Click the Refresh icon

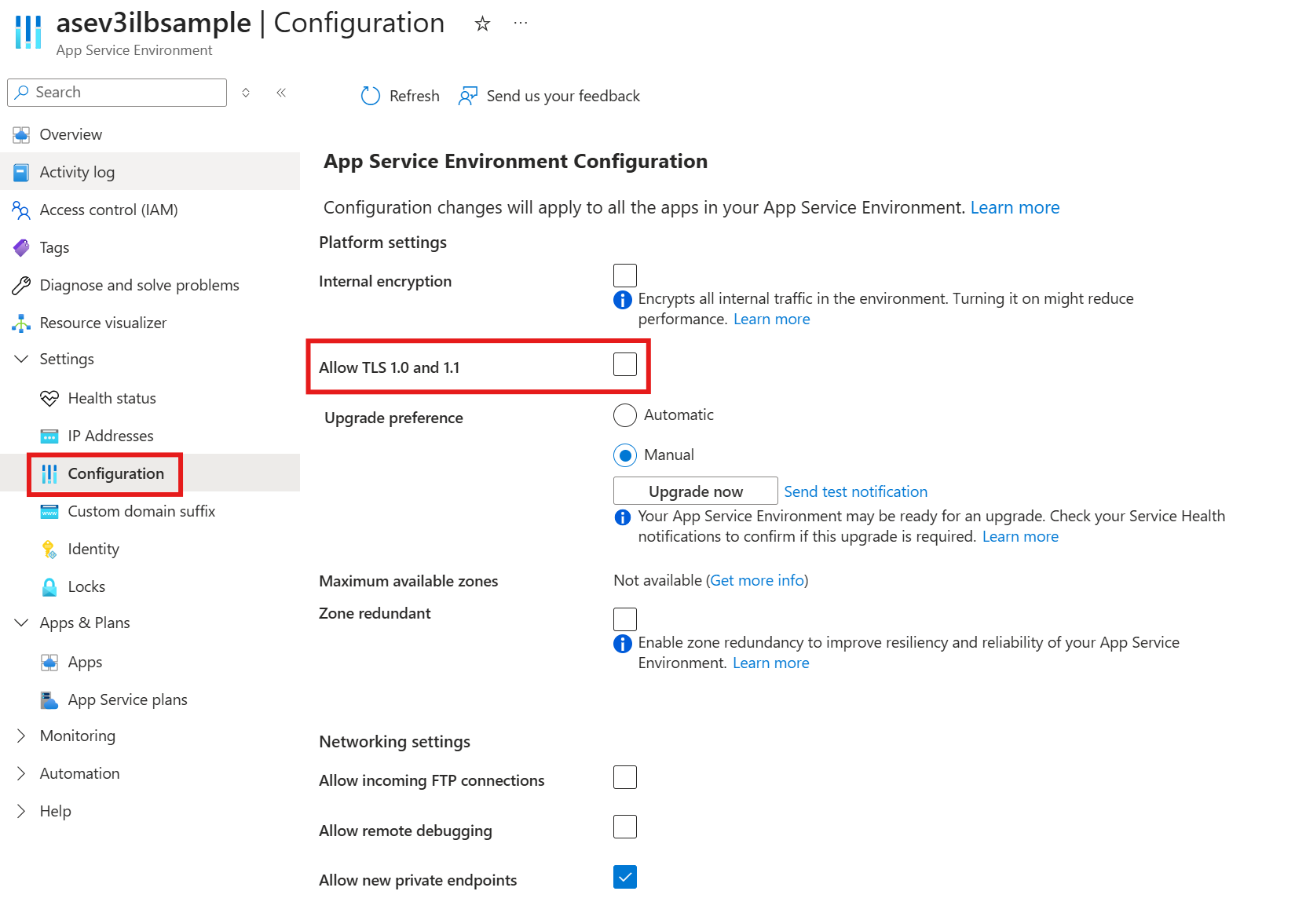tap(370, 95)
